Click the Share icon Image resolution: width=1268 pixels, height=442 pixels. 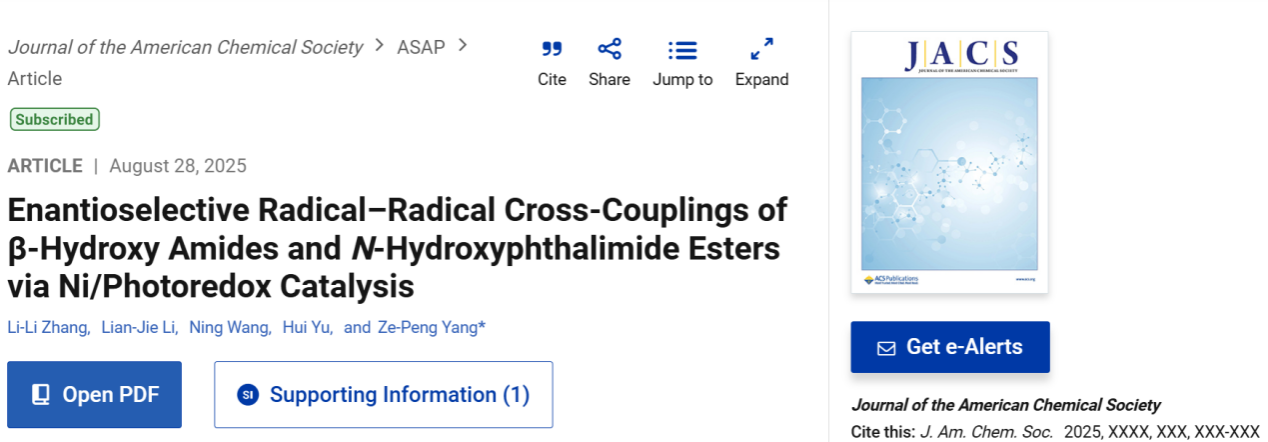(x=609, y=49)
